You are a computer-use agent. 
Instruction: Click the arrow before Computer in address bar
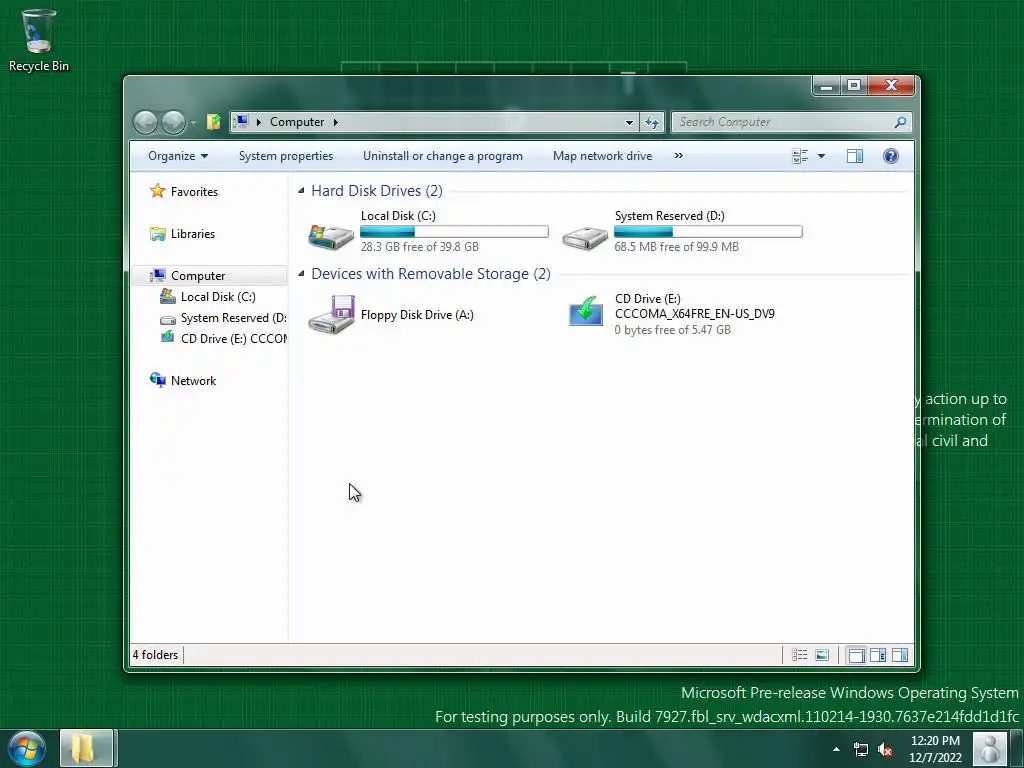[x=259, y=122]
